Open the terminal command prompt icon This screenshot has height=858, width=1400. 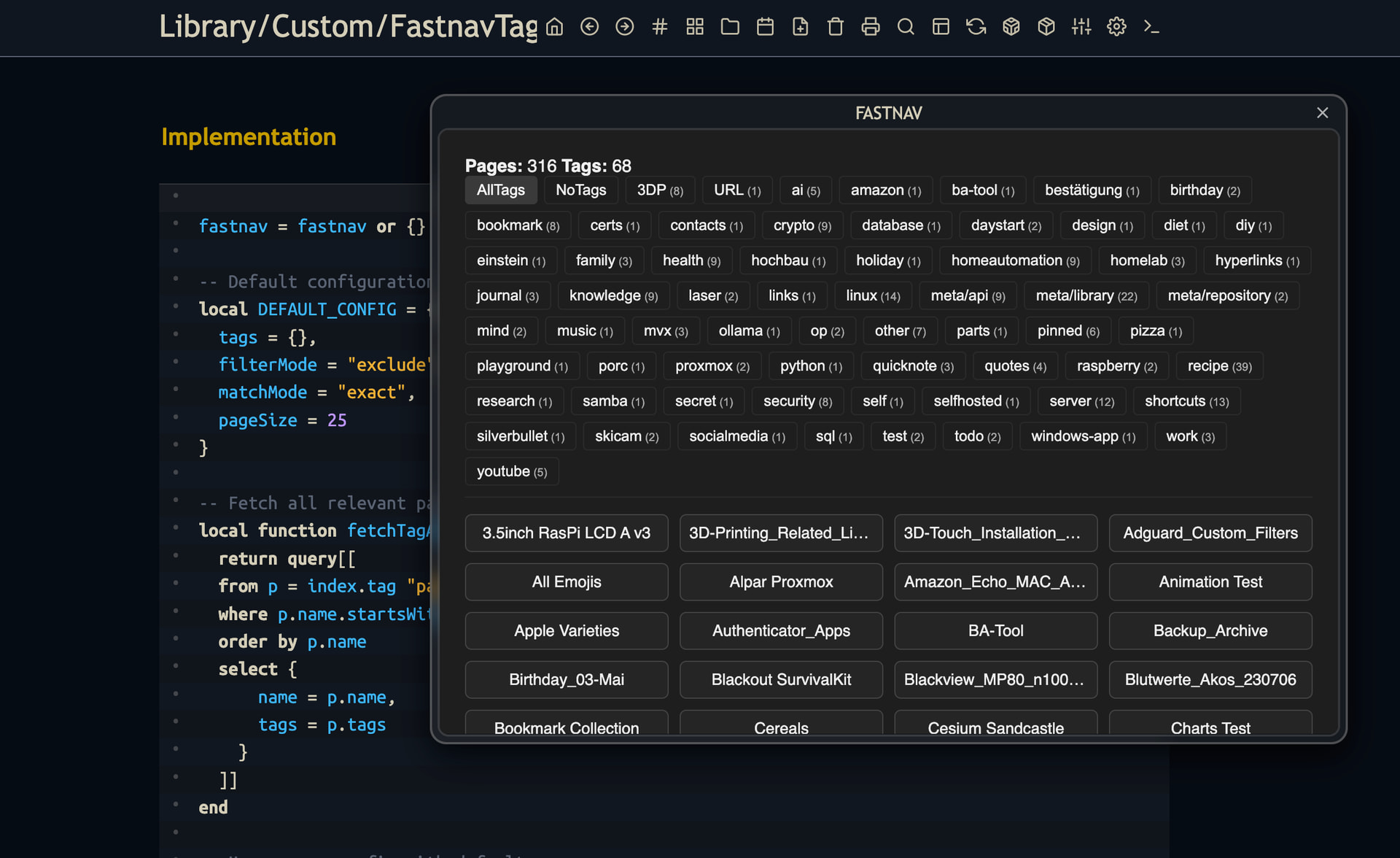pyautogui.click(x=1151, y=27)
